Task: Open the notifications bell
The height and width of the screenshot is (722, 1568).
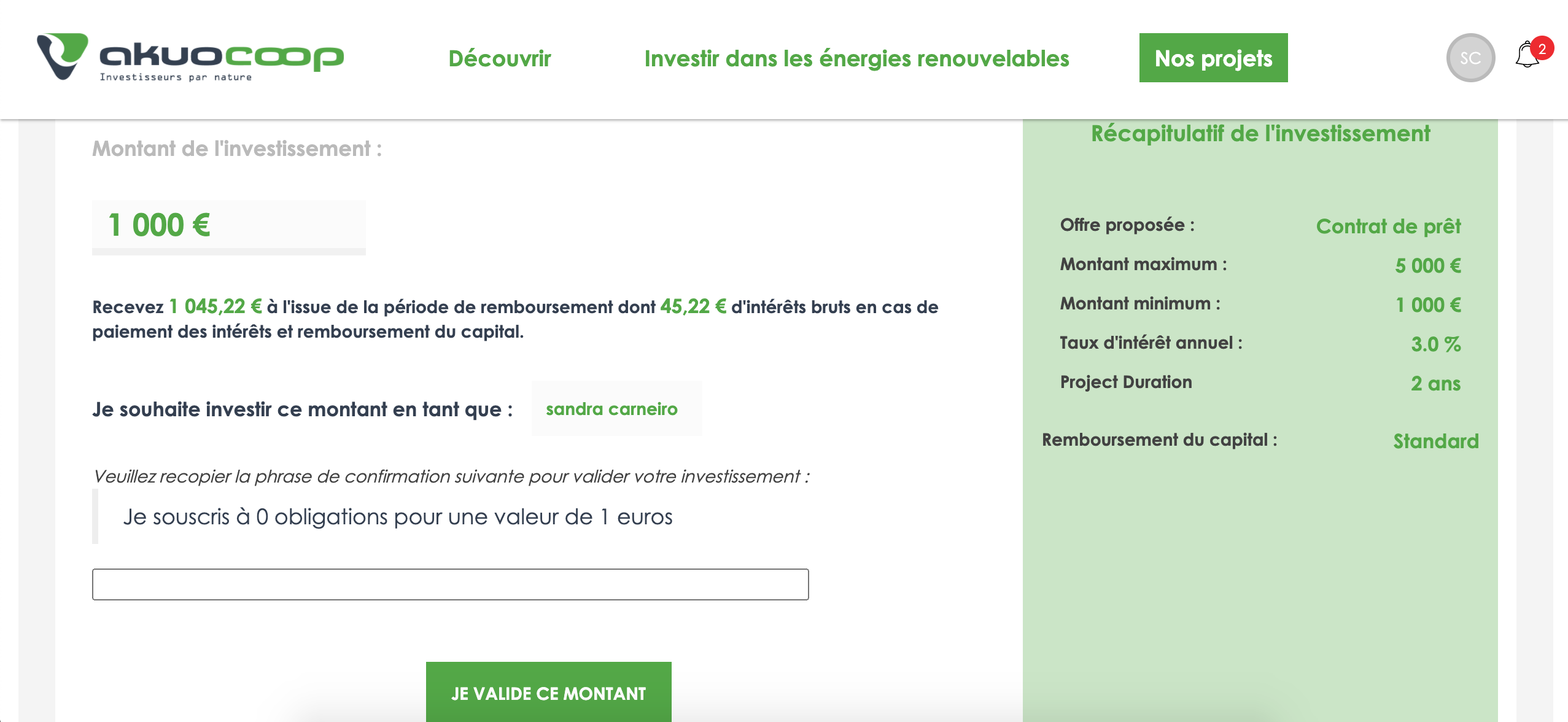Action: coord(1526,56)
